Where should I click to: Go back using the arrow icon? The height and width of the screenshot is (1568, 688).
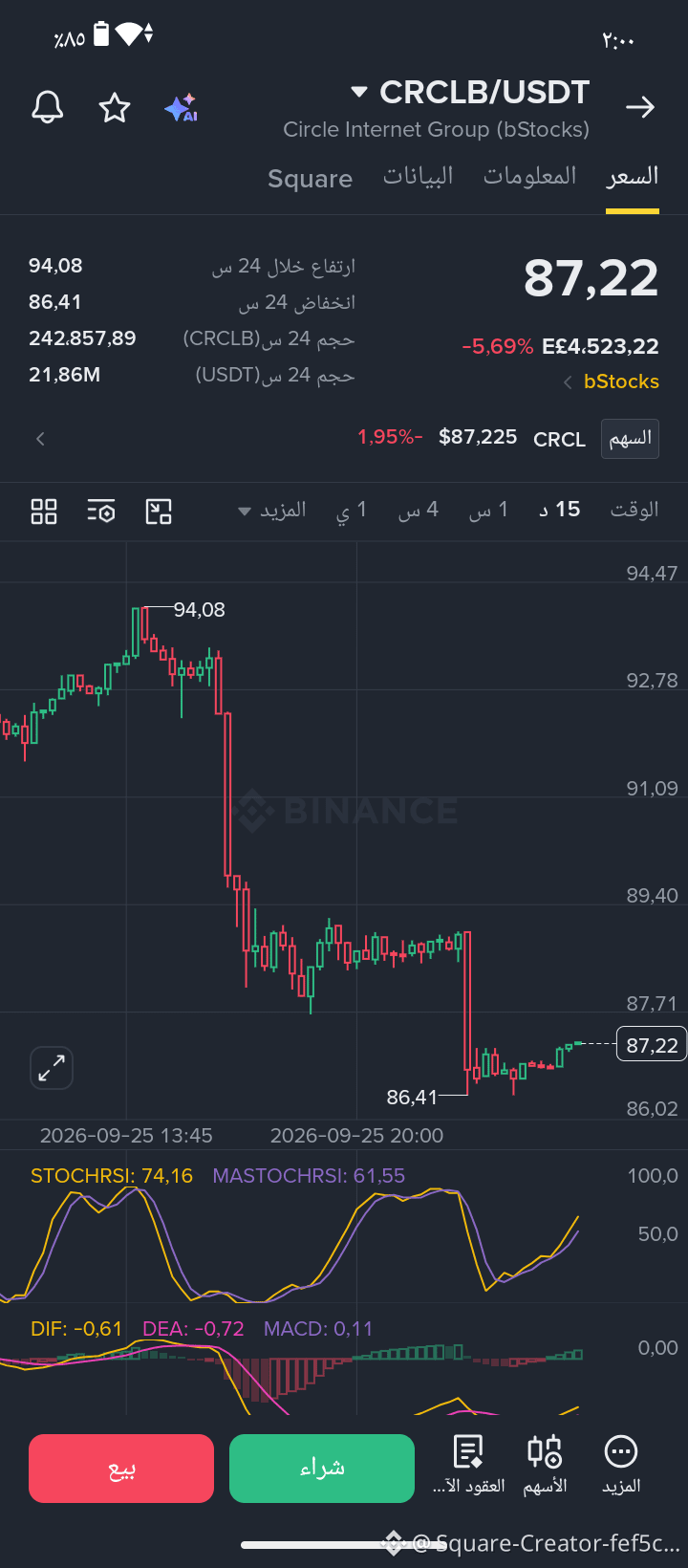click(640, 107)
